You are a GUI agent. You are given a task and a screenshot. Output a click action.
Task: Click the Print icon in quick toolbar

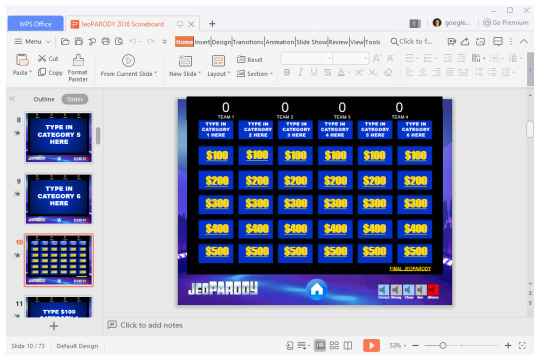coord(106,42)
